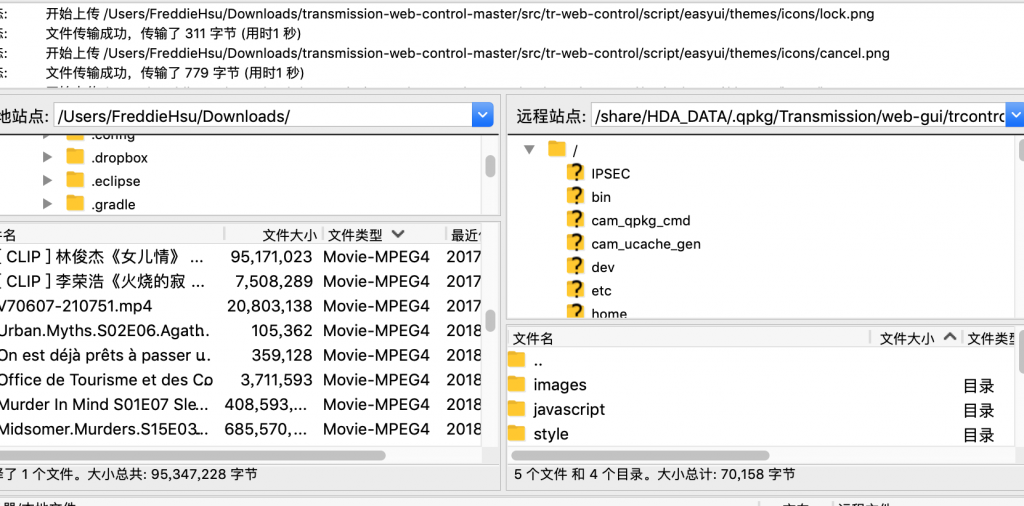Select the V70607-210751.mp4 file row
Screen dimensions: 1024x506
240,306
